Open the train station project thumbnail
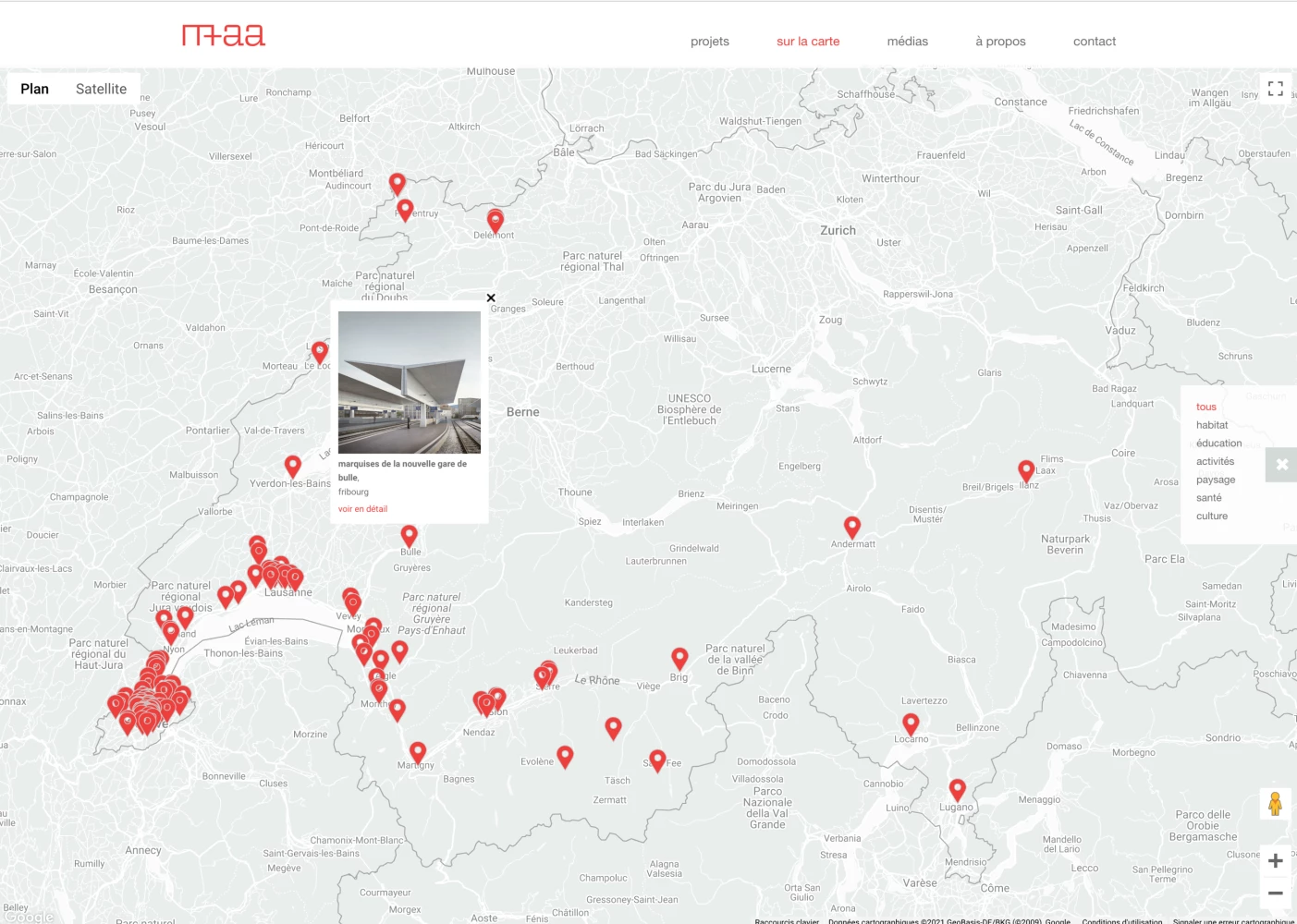The image size is (1297, 924). tap(410, 382)
